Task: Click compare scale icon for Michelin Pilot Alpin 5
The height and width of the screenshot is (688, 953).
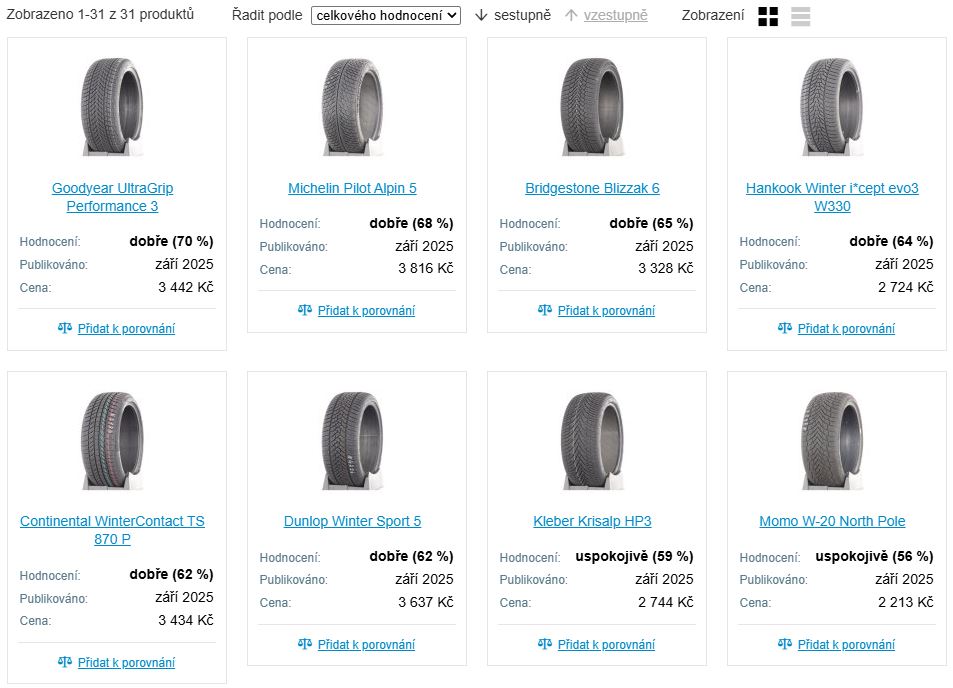Action: 305,310
